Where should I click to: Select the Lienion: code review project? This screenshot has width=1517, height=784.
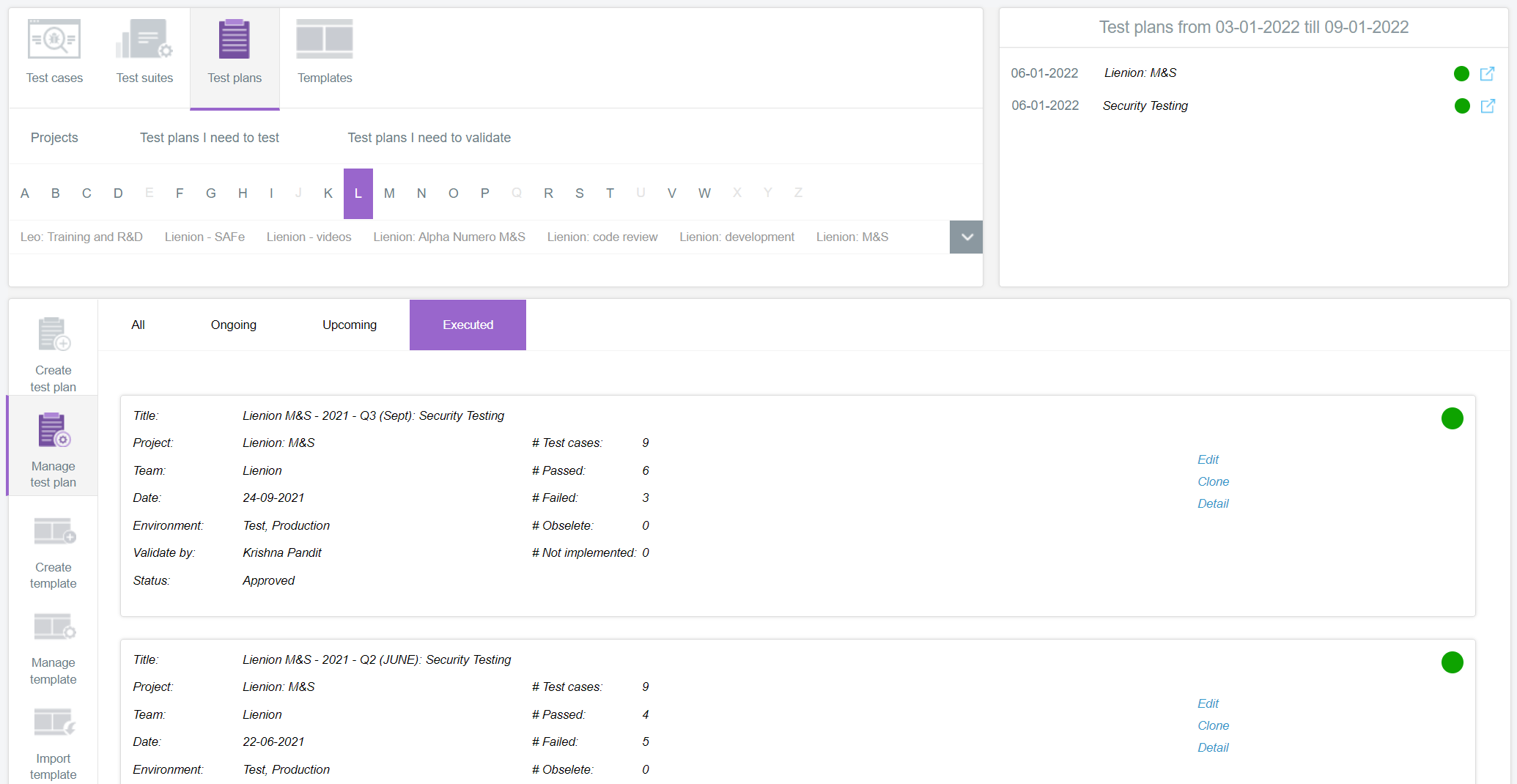602,237
